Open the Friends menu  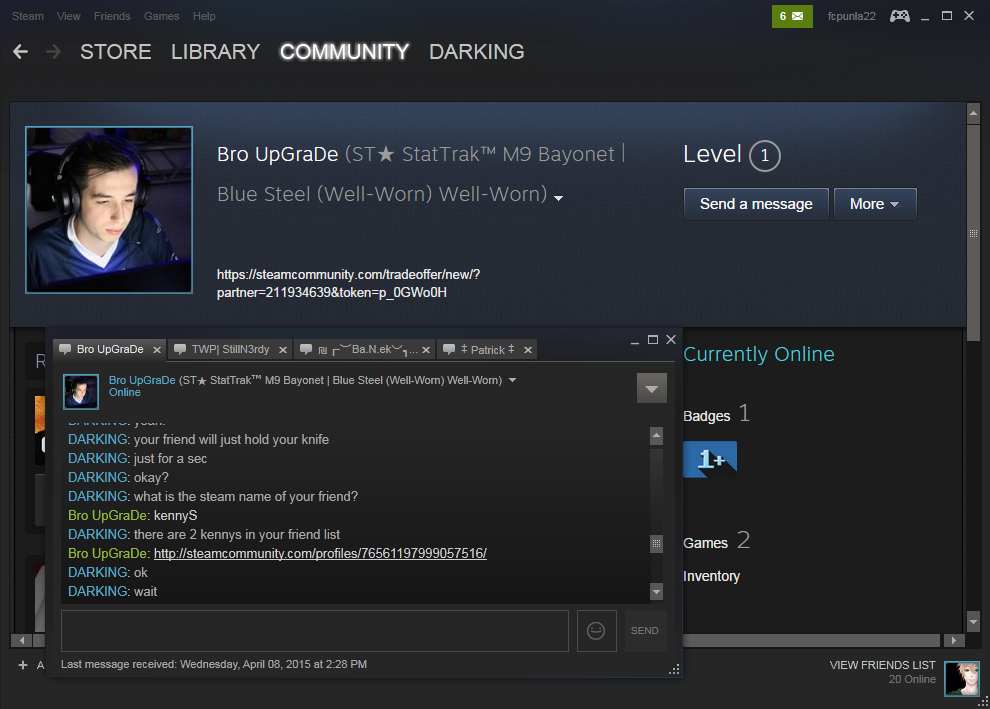click(112, 16)
